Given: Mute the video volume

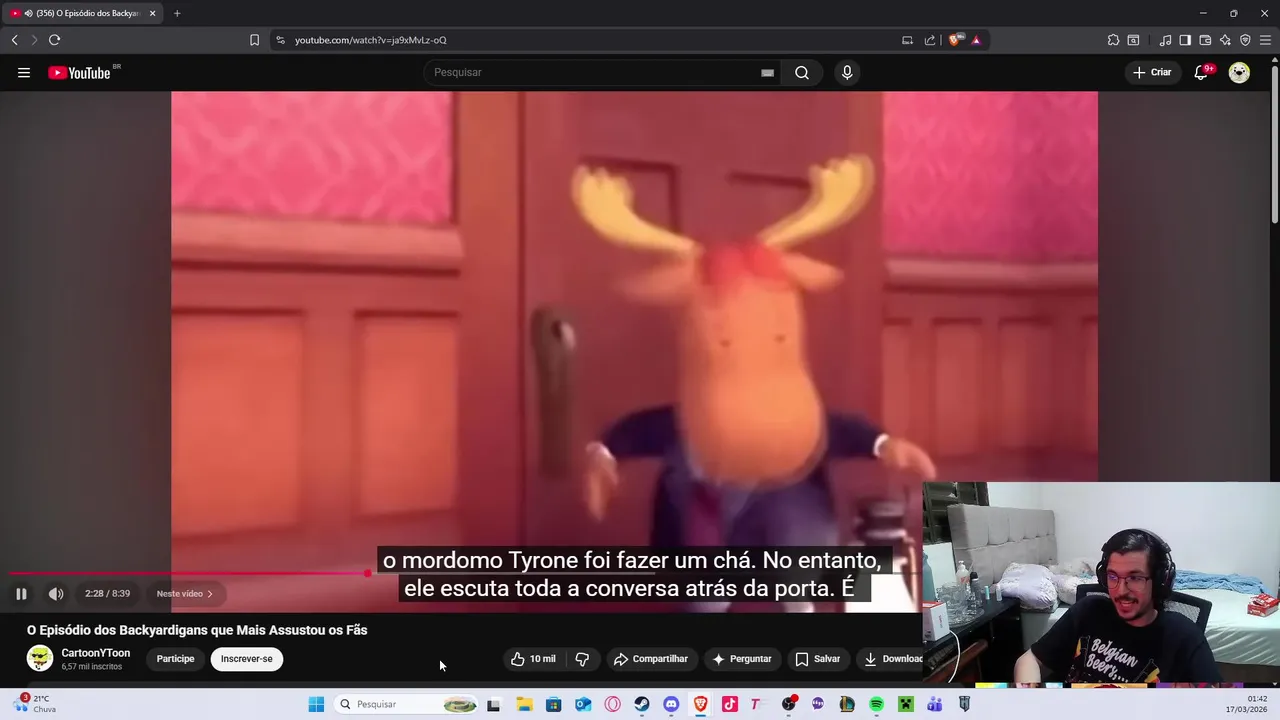Looking at the screenshot, I should pyautogui.click(x=56, y=594).
